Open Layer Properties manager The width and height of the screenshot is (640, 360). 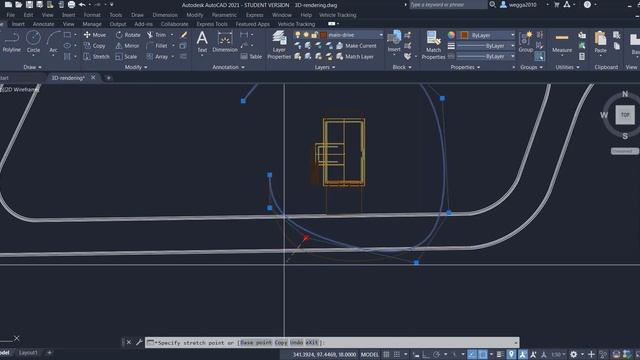click(x=279, y=45)
